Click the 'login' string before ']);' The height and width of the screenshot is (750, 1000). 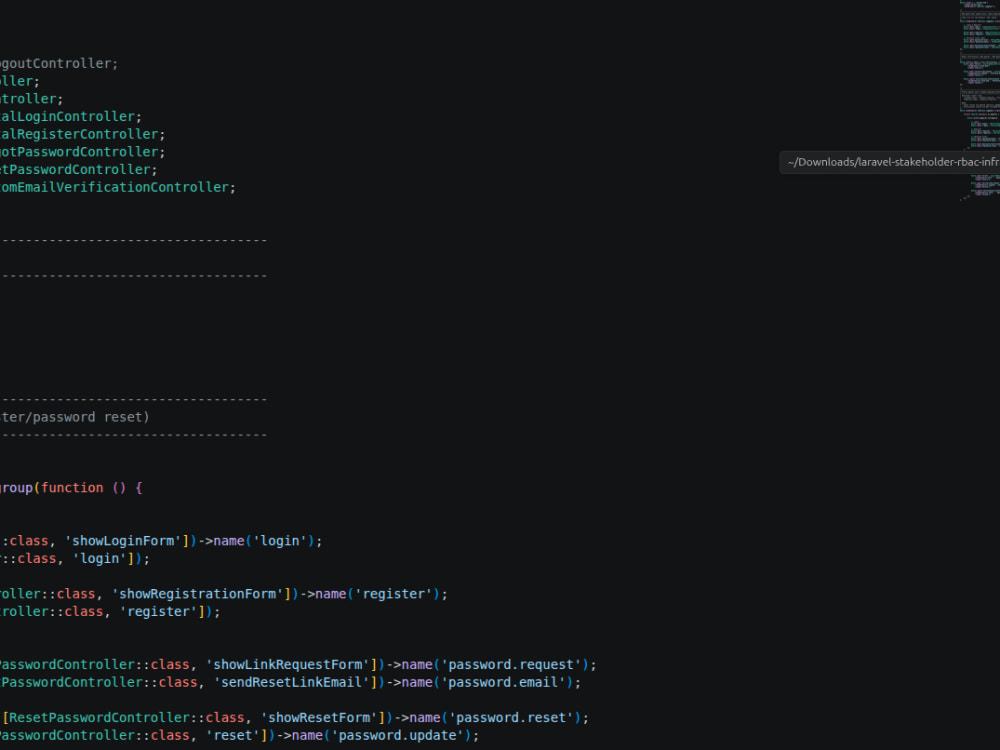click(x=99, y=559)
